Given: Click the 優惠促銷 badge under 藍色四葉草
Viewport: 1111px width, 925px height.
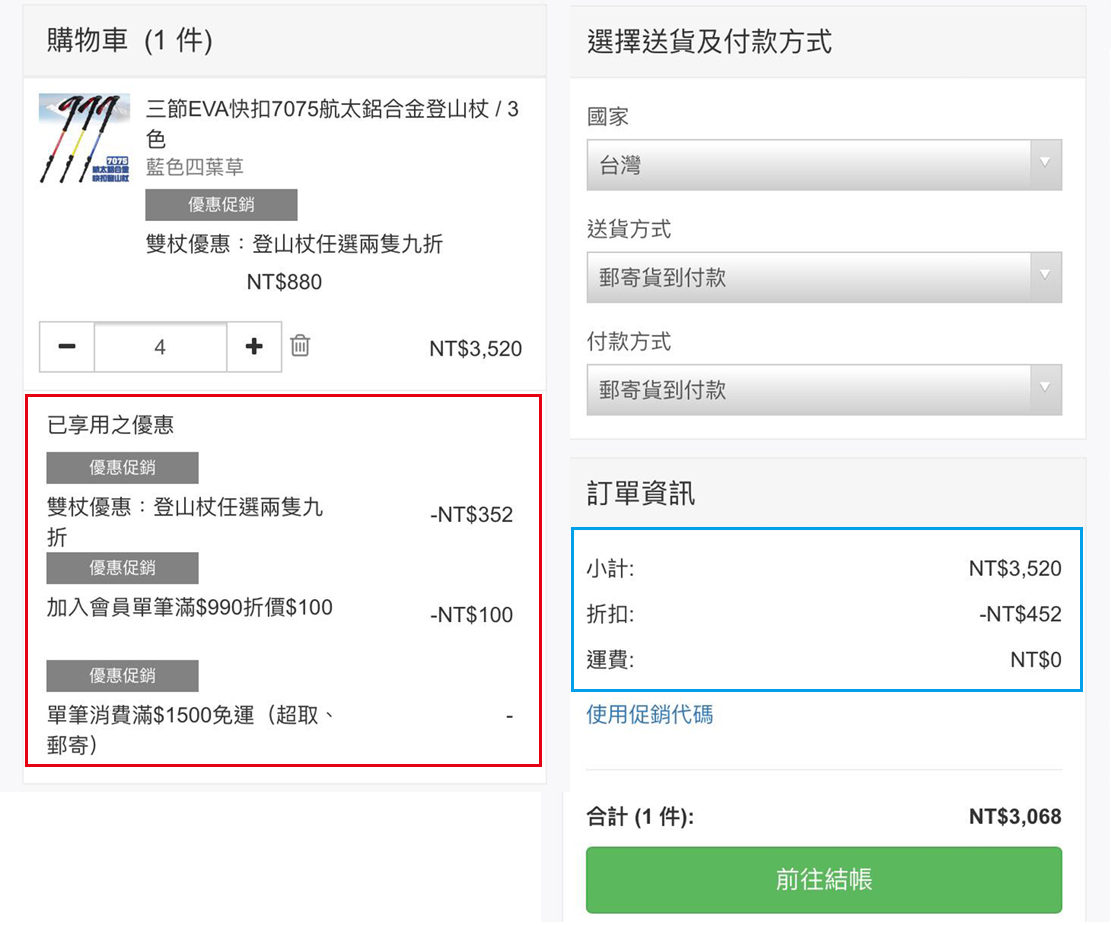Looking at the screenshot, I should pyautogui.click(x=221, y=205).
